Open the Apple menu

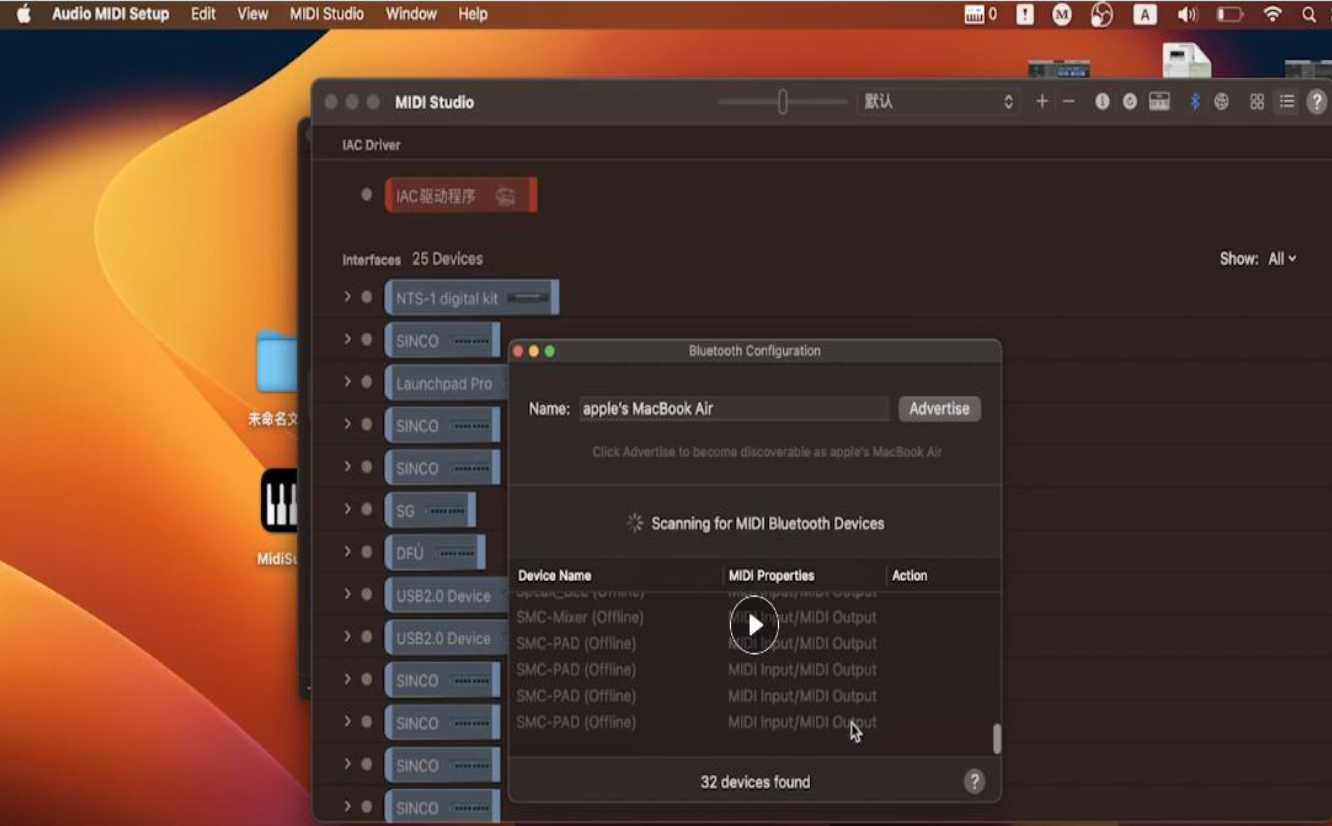point(23,14)
